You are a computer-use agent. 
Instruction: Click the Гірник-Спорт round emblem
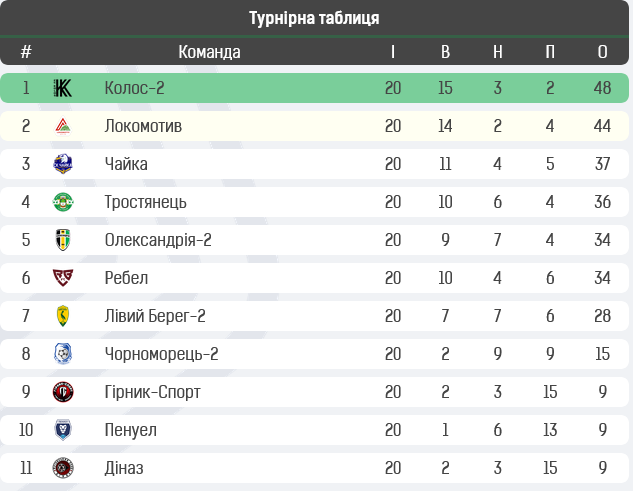[x=63, y=392]
